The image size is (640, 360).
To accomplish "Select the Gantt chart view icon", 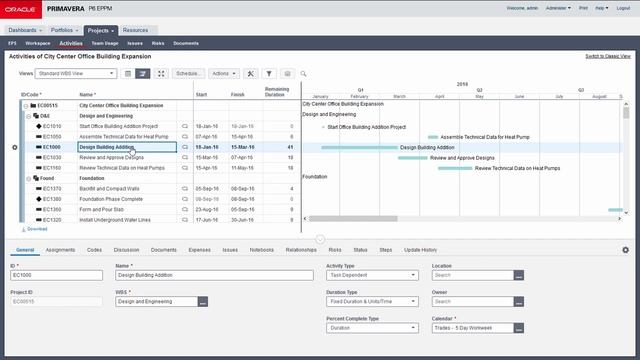I will [142, 73].
